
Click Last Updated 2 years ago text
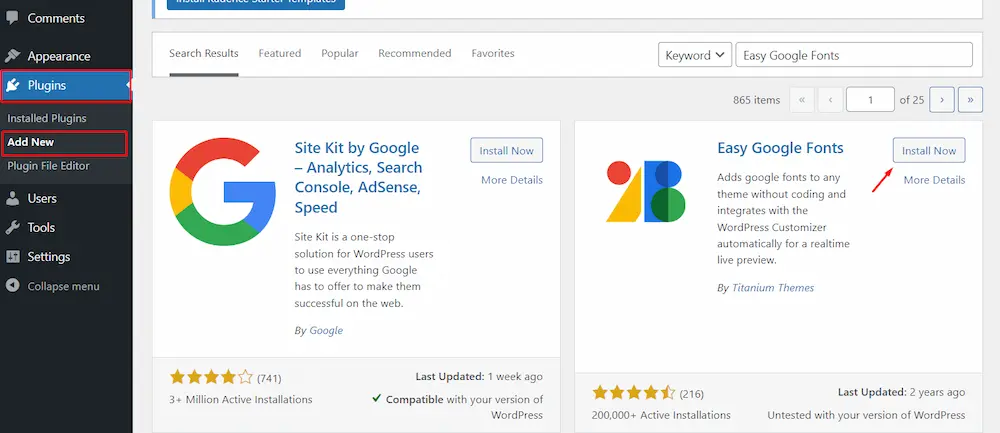(901, 392)
